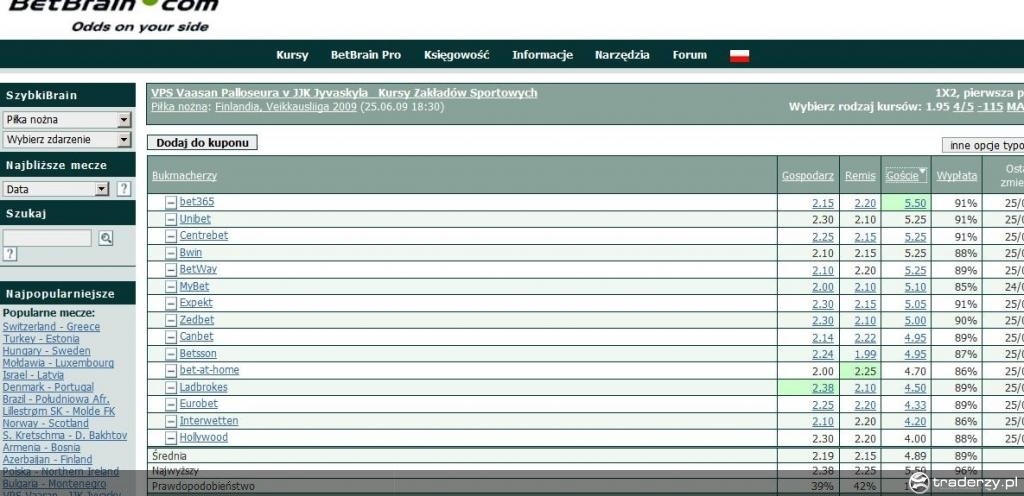Open the Hollywood bookmaker link
Screen dimensions: 1024x496
[x=204, y=437]
